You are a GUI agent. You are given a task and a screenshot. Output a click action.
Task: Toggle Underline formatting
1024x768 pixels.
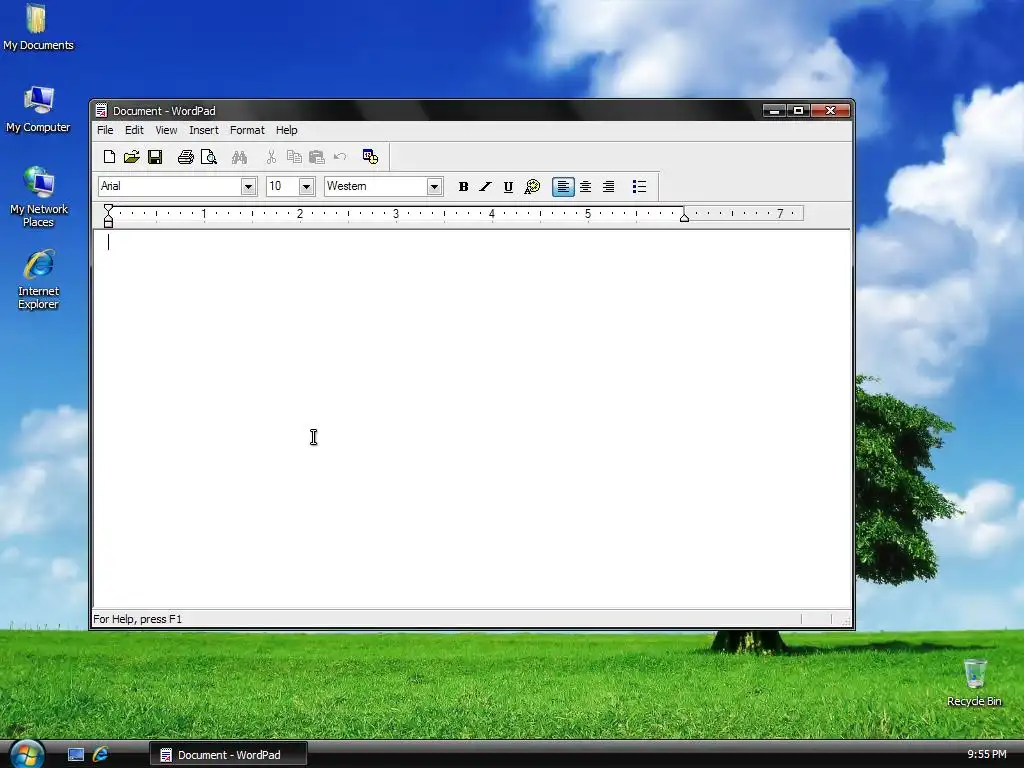coord(508,187)
